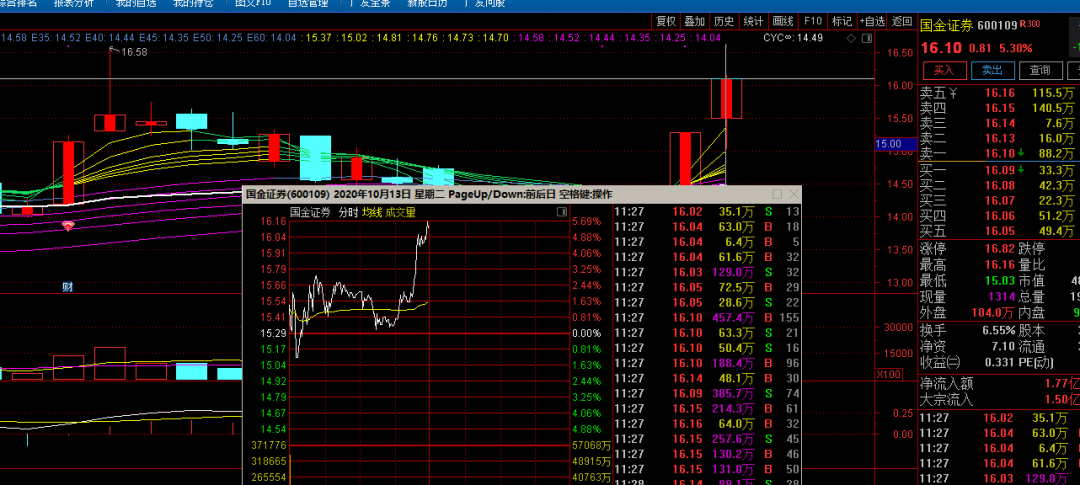Open the 自选管理 menu
The height and width of the screenshot is (485, 1080).
click(x=307, y=4)
